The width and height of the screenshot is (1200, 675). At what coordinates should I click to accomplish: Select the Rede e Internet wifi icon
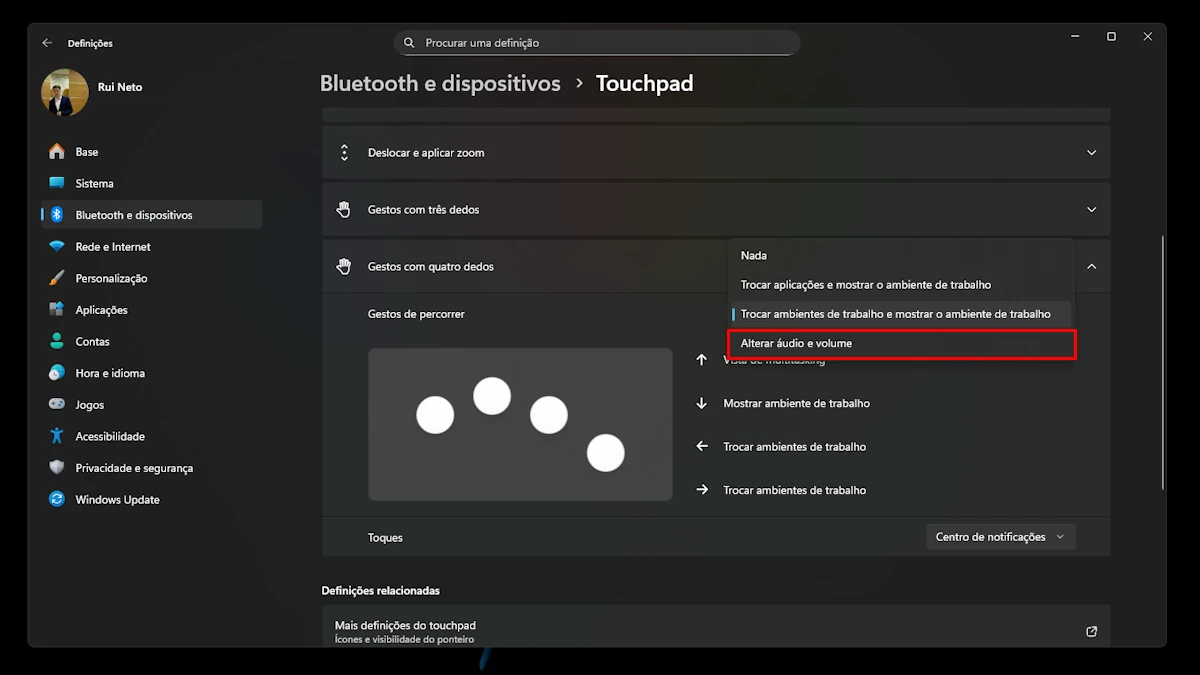pos(57,247)
